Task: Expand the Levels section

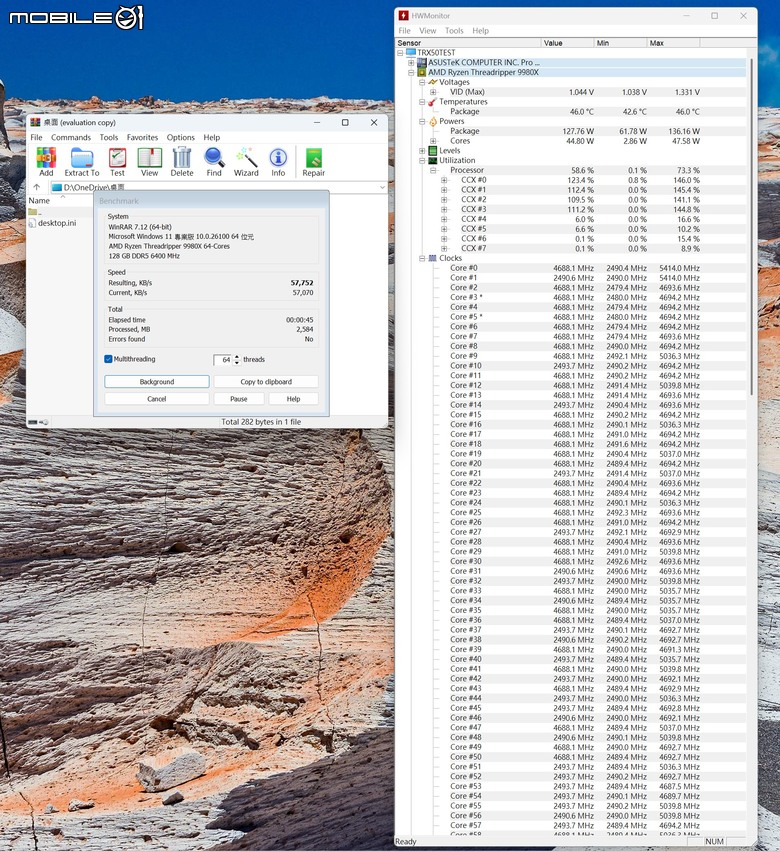Action: (x=422, y=151)
